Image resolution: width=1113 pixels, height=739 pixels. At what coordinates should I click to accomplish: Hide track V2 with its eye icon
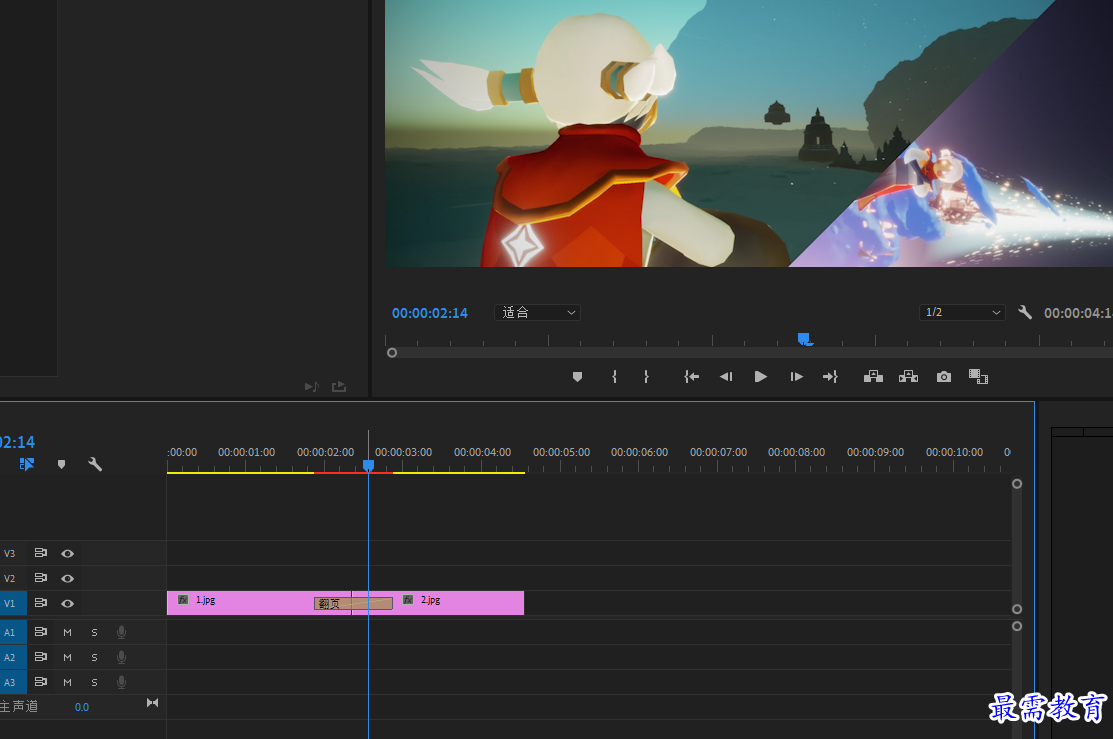pos(67,579)
